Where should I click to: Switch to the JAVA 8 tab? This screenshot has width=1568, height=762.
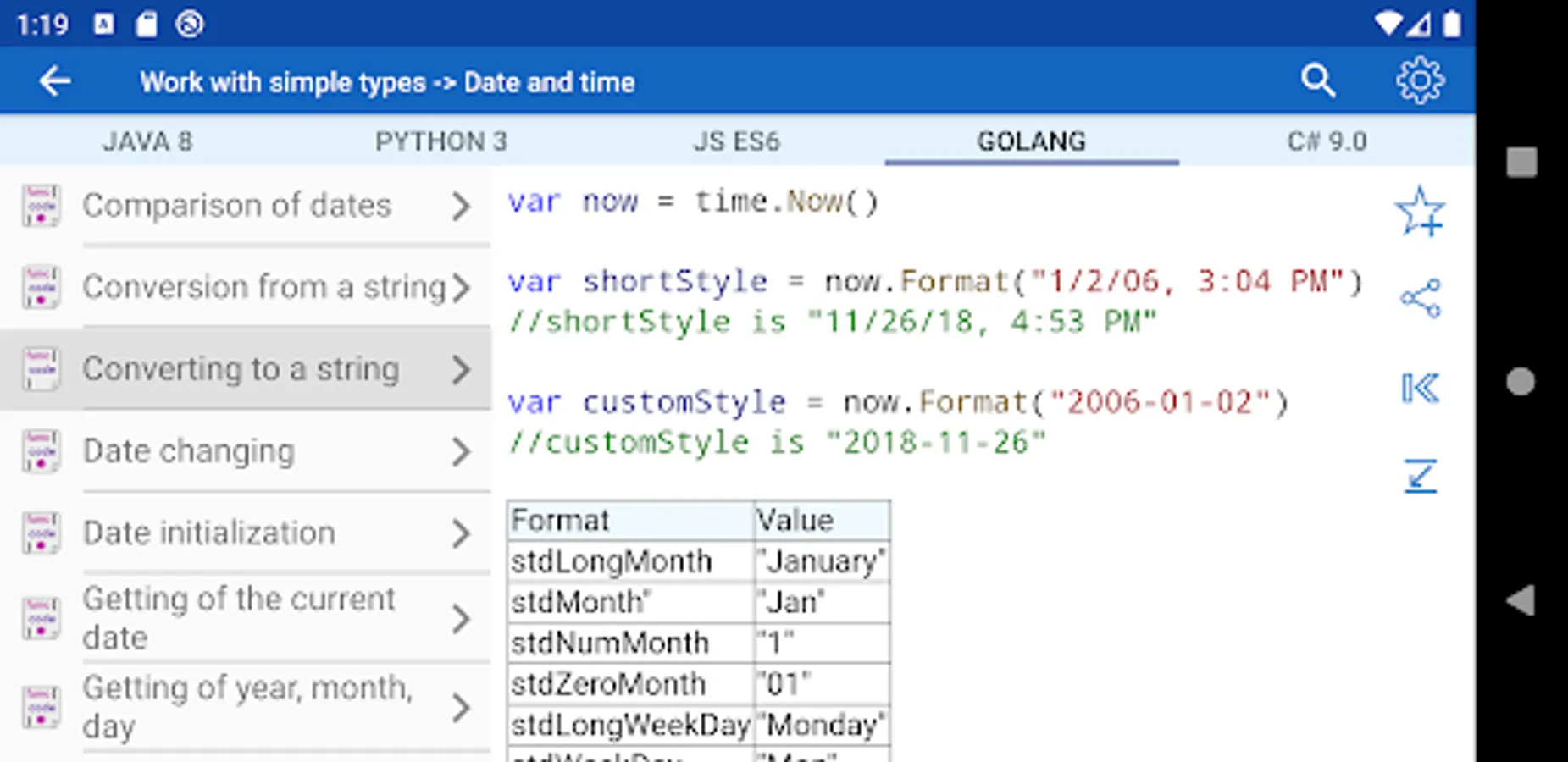pyautogui.click(x=147, y=141)
